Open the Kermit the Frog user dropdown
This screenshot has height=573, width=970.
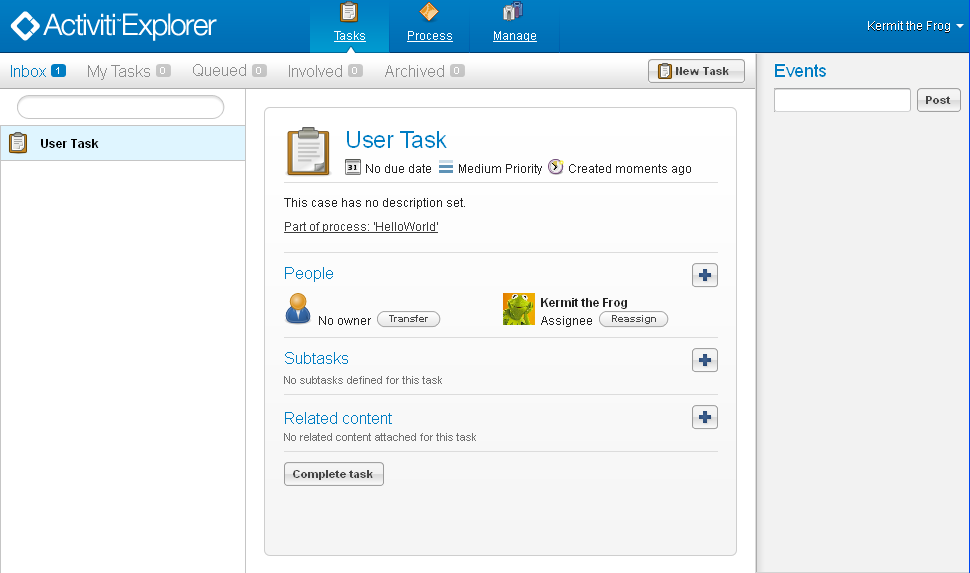pyautogui.click(x=915, y=26)
